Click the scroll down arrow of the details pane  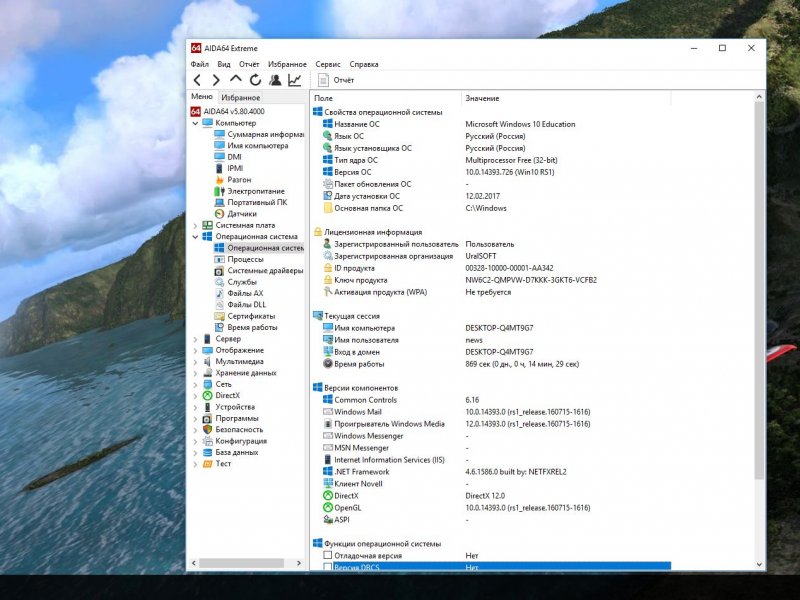tap(759, 565)
